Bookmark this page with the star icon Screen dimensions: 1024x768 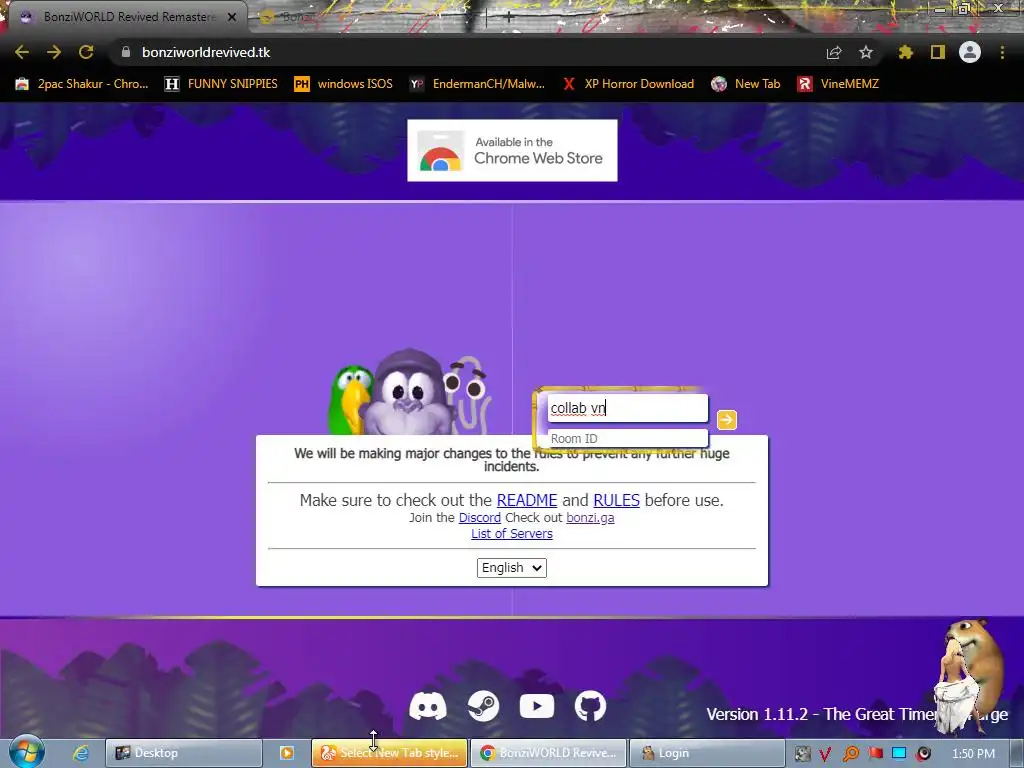pyautogui.click(x=866, y=52)
